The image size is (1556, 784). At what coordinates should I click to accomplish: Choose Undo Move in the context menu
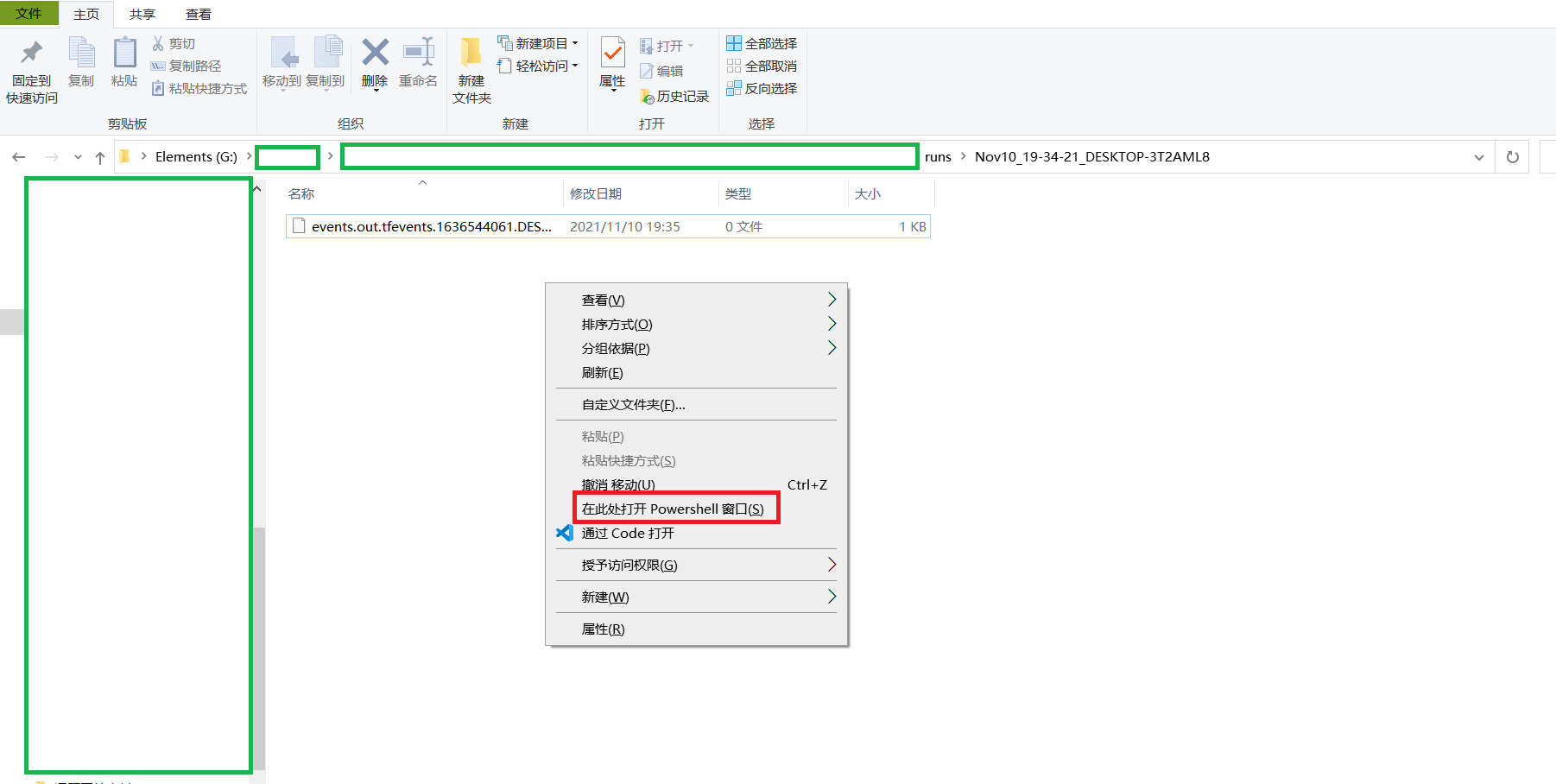tap(697, 484)
